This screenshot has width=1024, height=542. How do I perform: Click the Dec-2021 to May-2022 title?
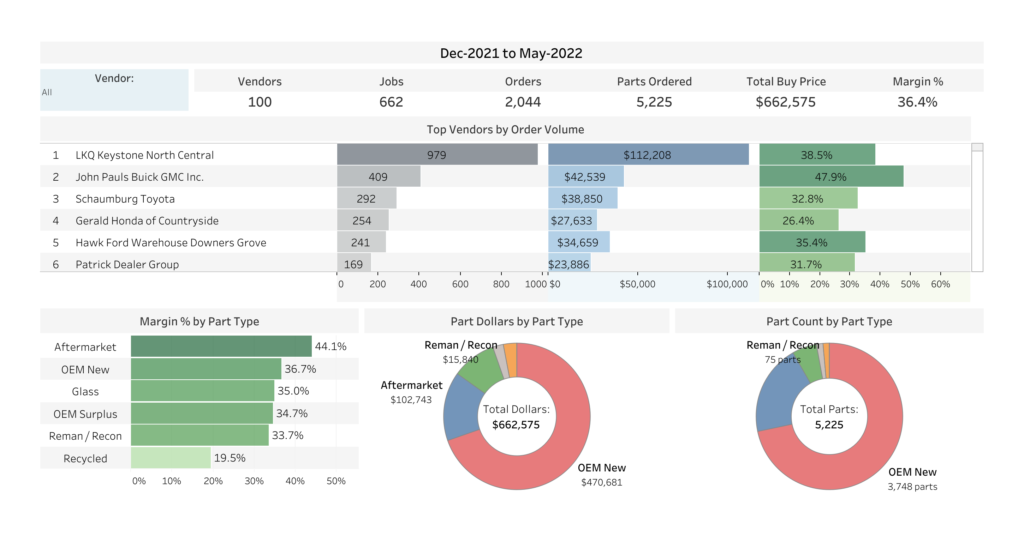point(511,53)
